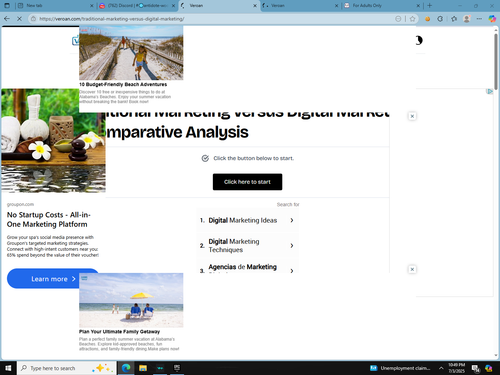The height and width of the screenshot is (375, 500).
Task: Open the '10 Budget-Friendly Beach Adventures' ad headline
Action: [123, 84]
